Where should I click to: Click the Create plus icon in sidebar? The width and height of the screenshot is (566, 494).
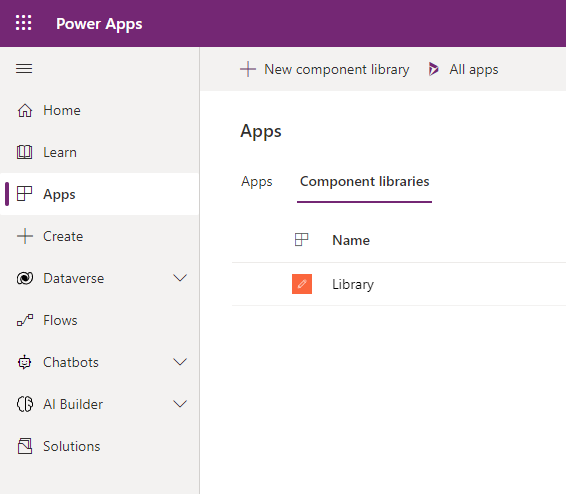(25, 236)
